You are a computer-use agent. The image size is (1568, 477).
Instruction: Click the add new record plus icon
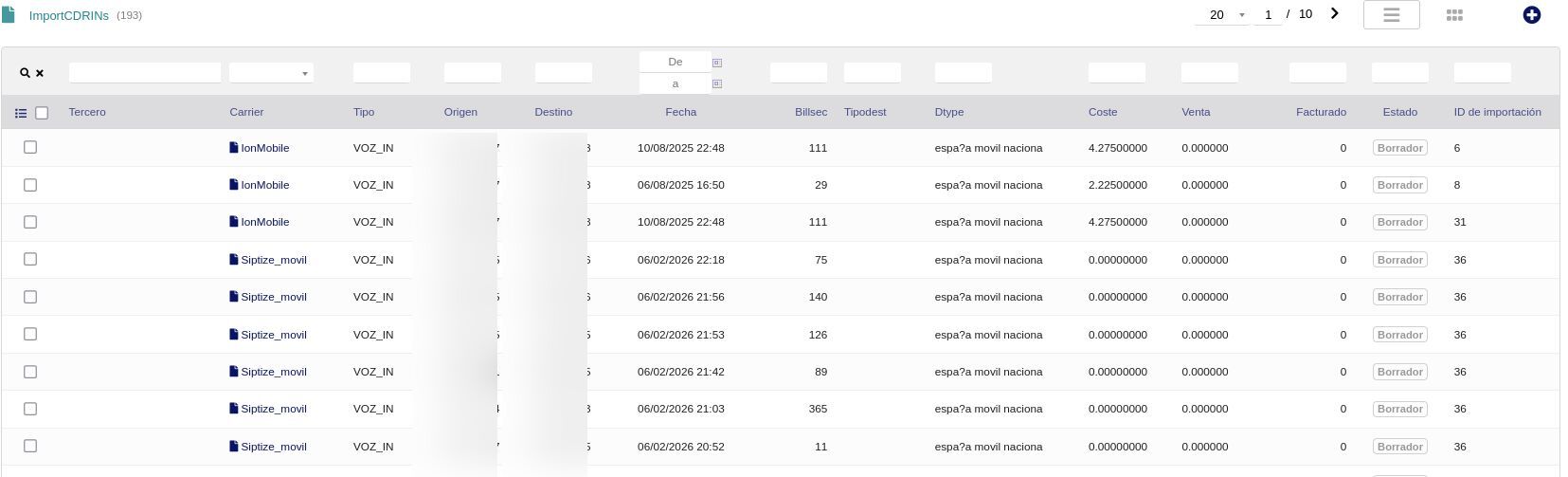[1531, 15]
